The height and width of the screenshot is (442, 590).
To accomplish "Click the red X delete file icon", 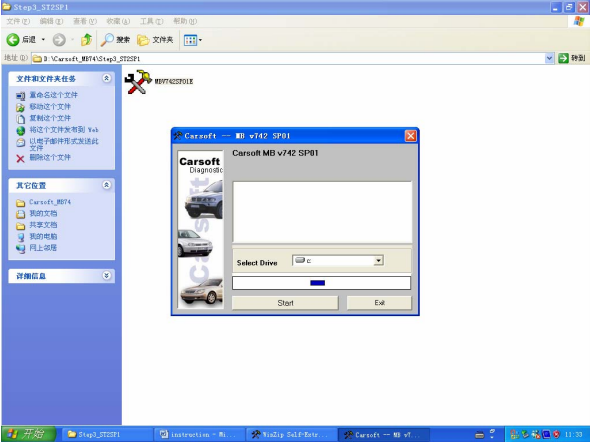I will [20, 158].
